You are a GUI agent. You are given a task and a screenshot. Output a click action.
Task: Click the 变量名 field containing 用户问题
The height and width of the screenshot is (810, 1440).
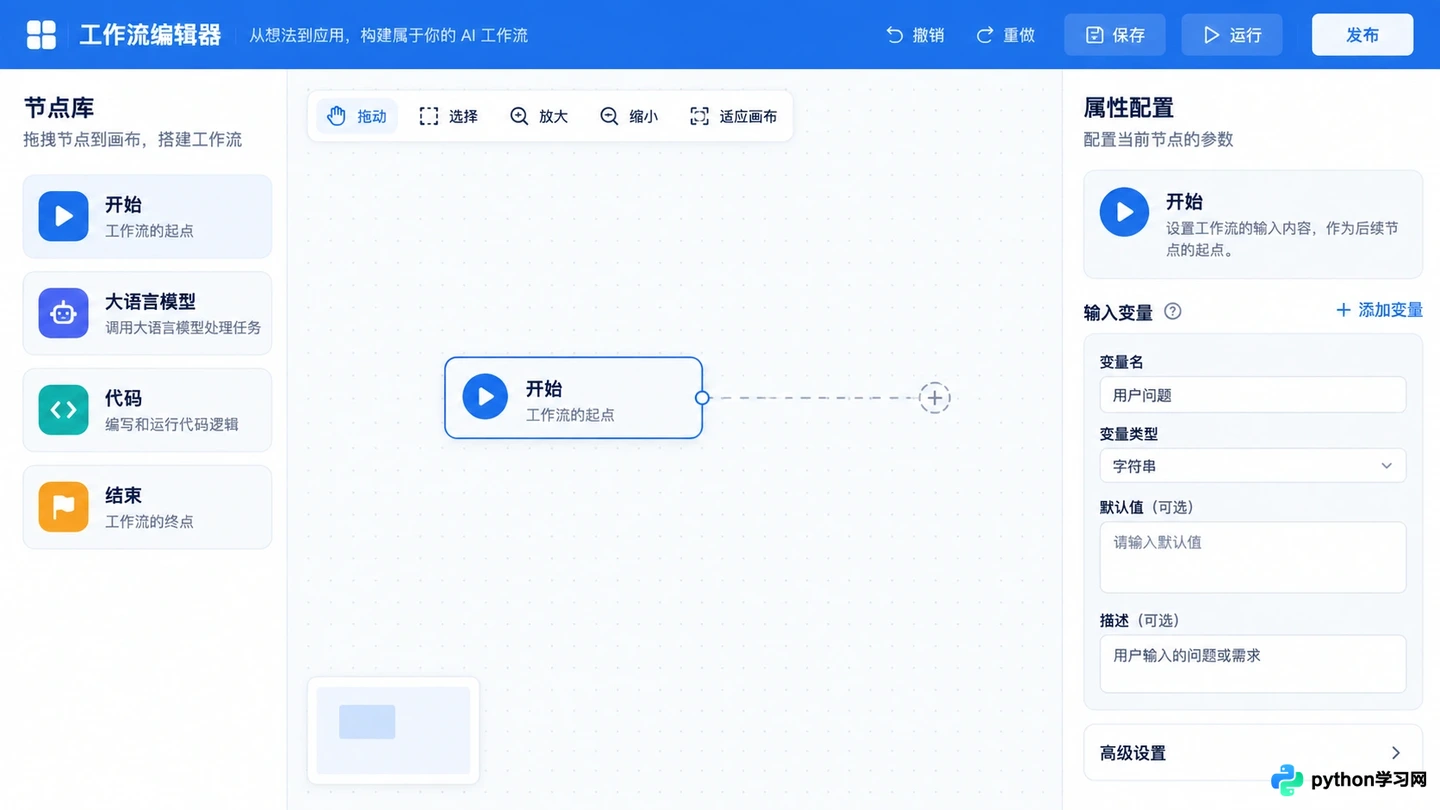click(1253, 395)
